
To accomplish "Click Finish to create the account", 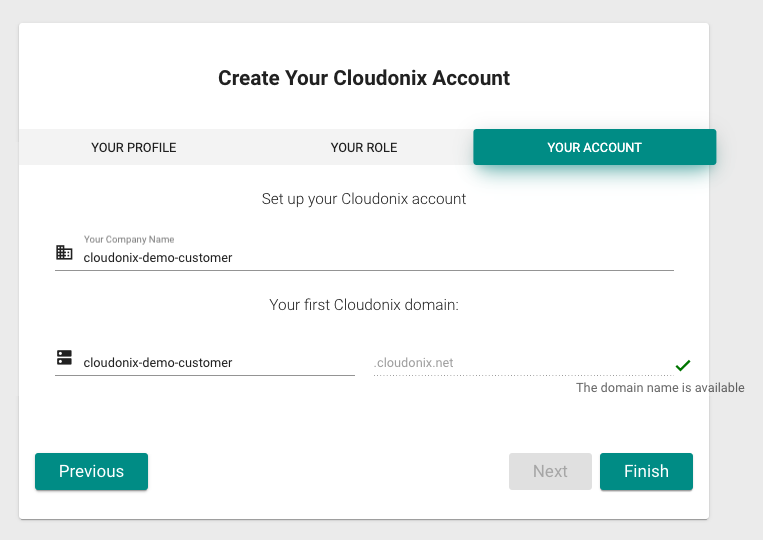I will click(646, 471).
